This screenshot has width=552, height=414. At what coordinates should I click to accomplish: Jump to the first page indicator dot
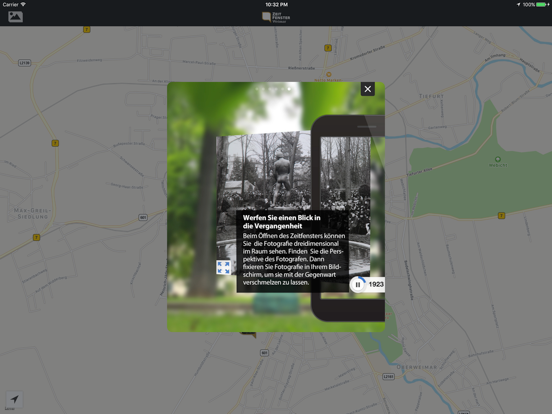click(257, 89)
